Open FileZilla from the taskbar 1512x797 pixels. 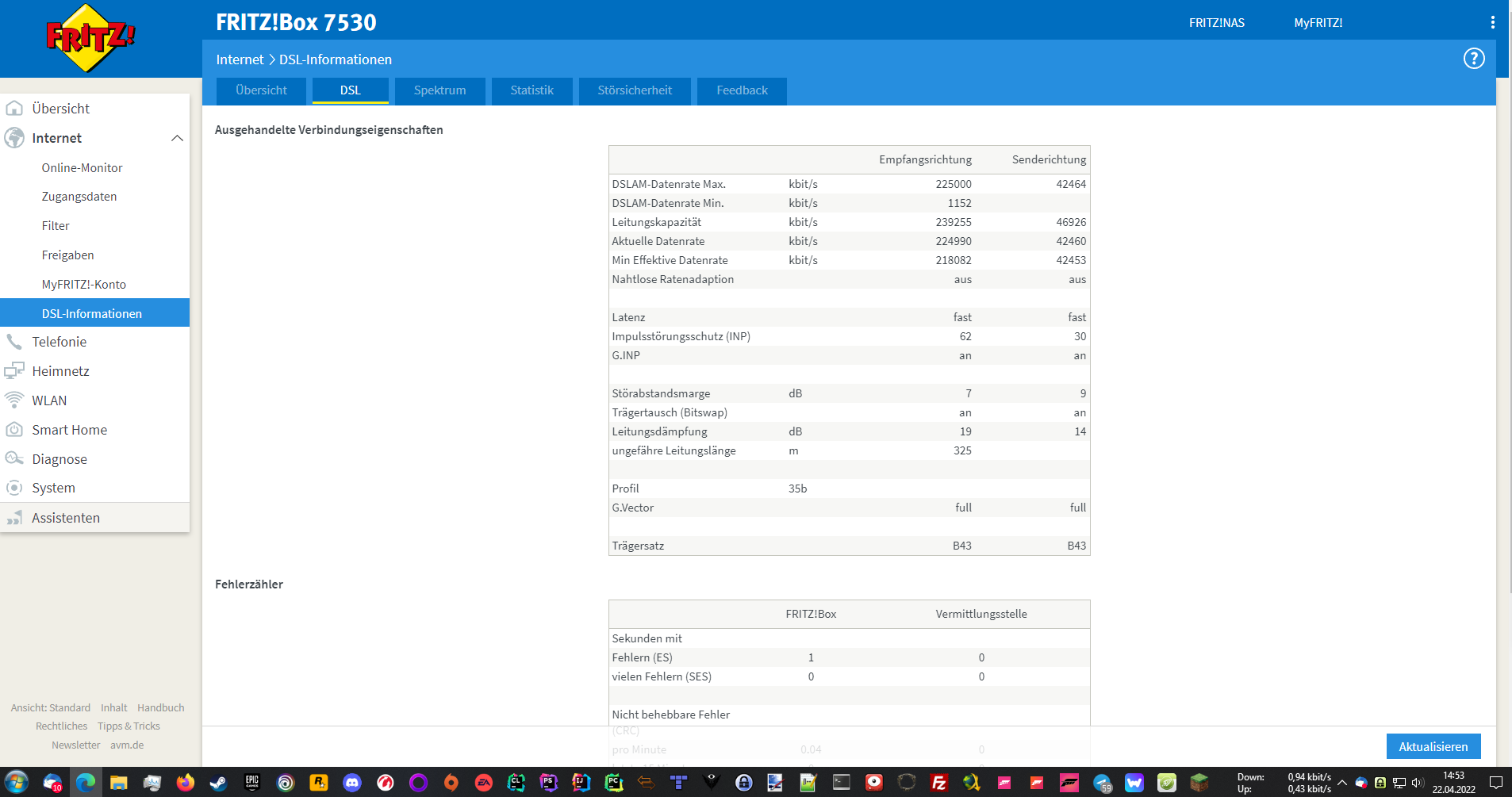coord(939,783)
